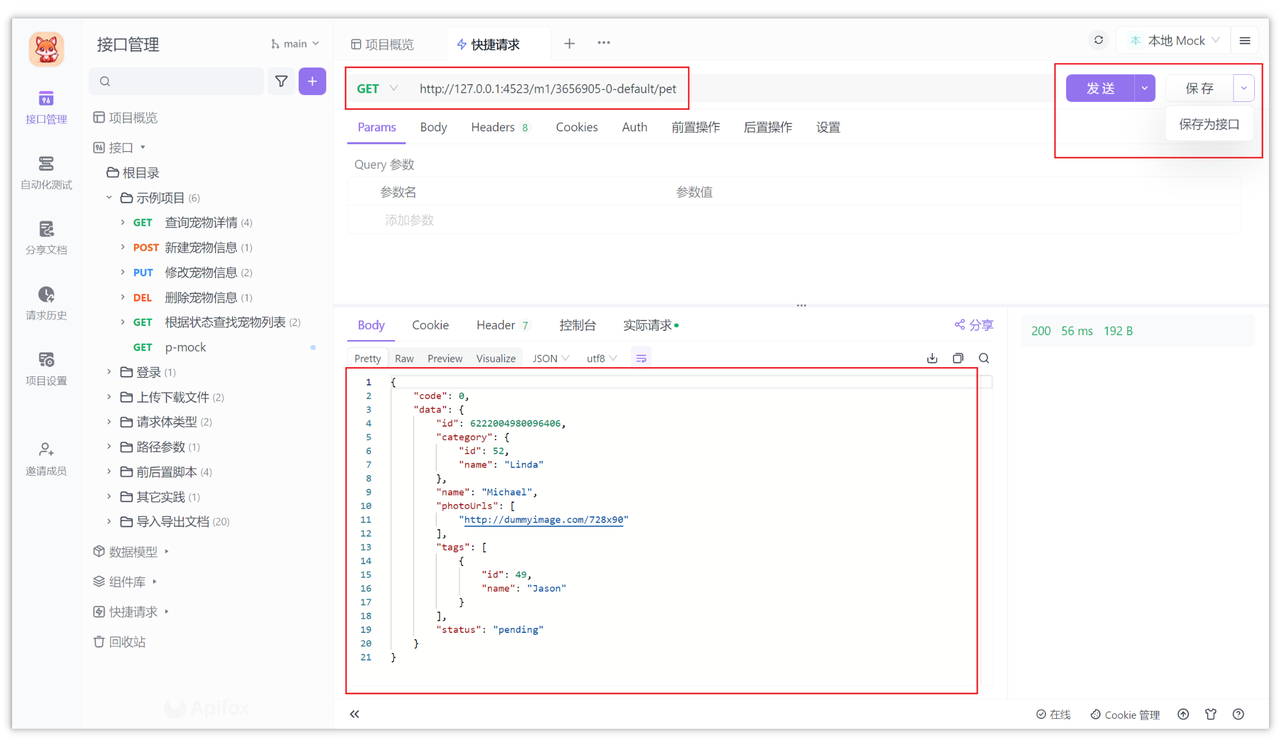Viewport: 1280px width, 741px height.
Task: Switch response view to Preview
Action: point(445,358)
